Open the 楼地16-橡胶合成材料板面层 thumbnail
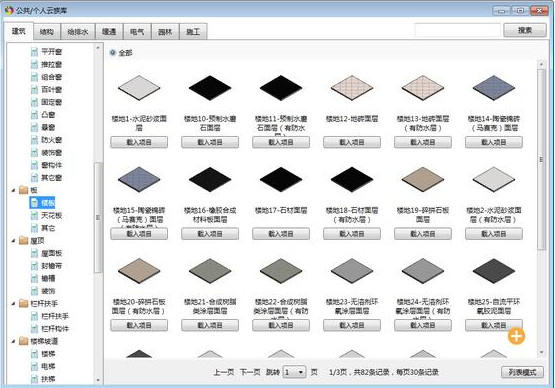 210,180
